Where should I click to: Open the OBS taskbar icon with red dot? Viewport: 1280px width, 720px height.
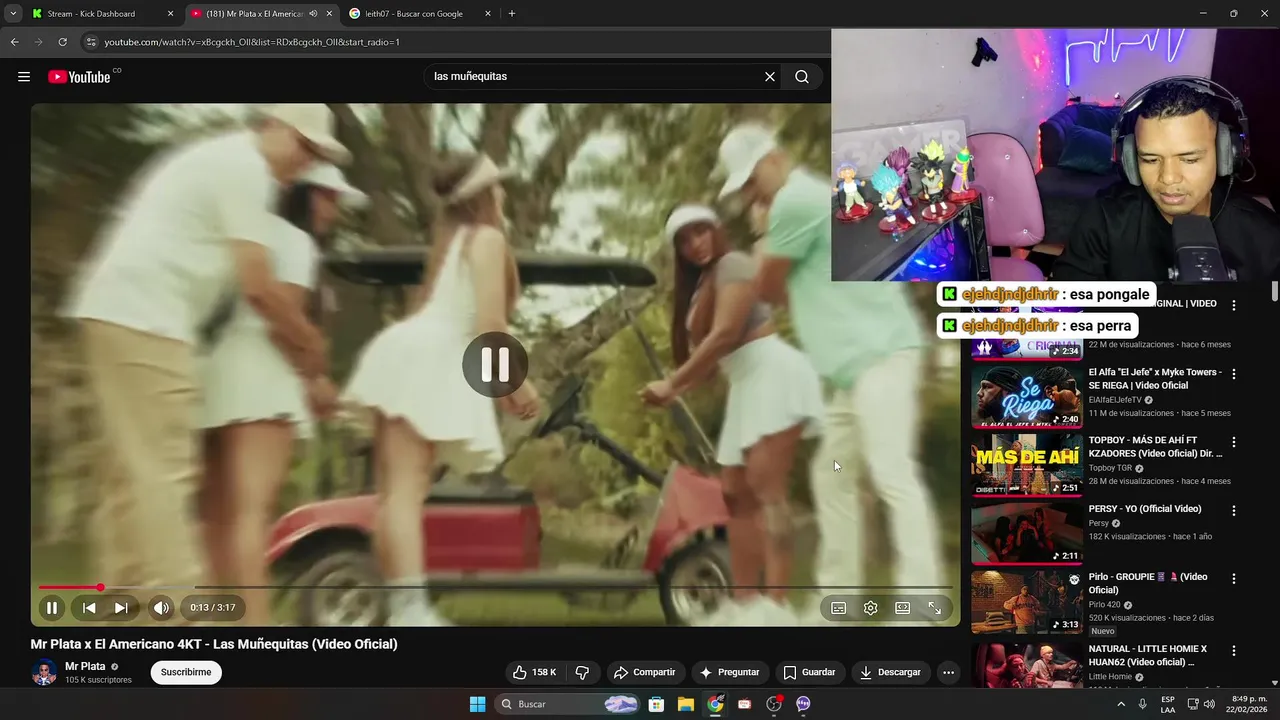click(x=774, y=704)
